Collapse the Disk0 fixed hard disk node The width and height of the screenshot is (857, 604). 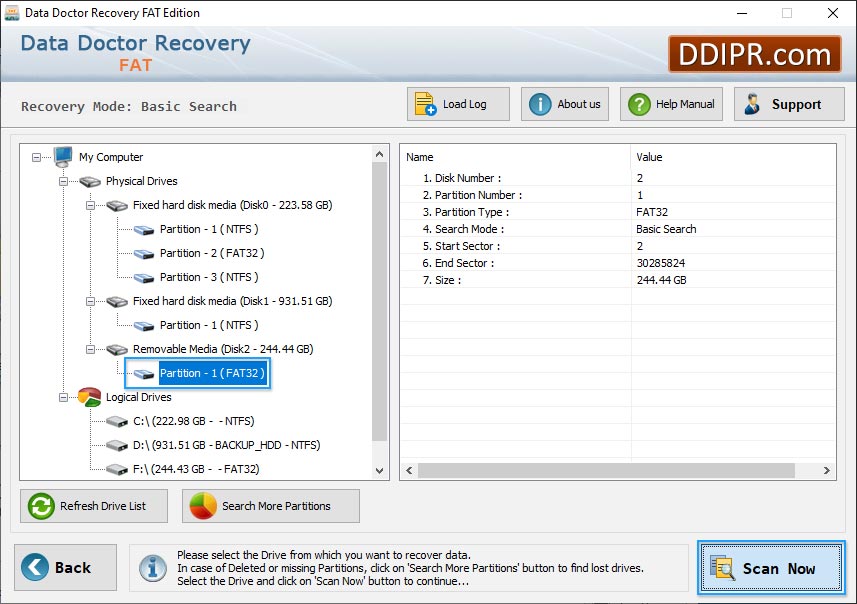pyautogui.click(x=91, y=206)
